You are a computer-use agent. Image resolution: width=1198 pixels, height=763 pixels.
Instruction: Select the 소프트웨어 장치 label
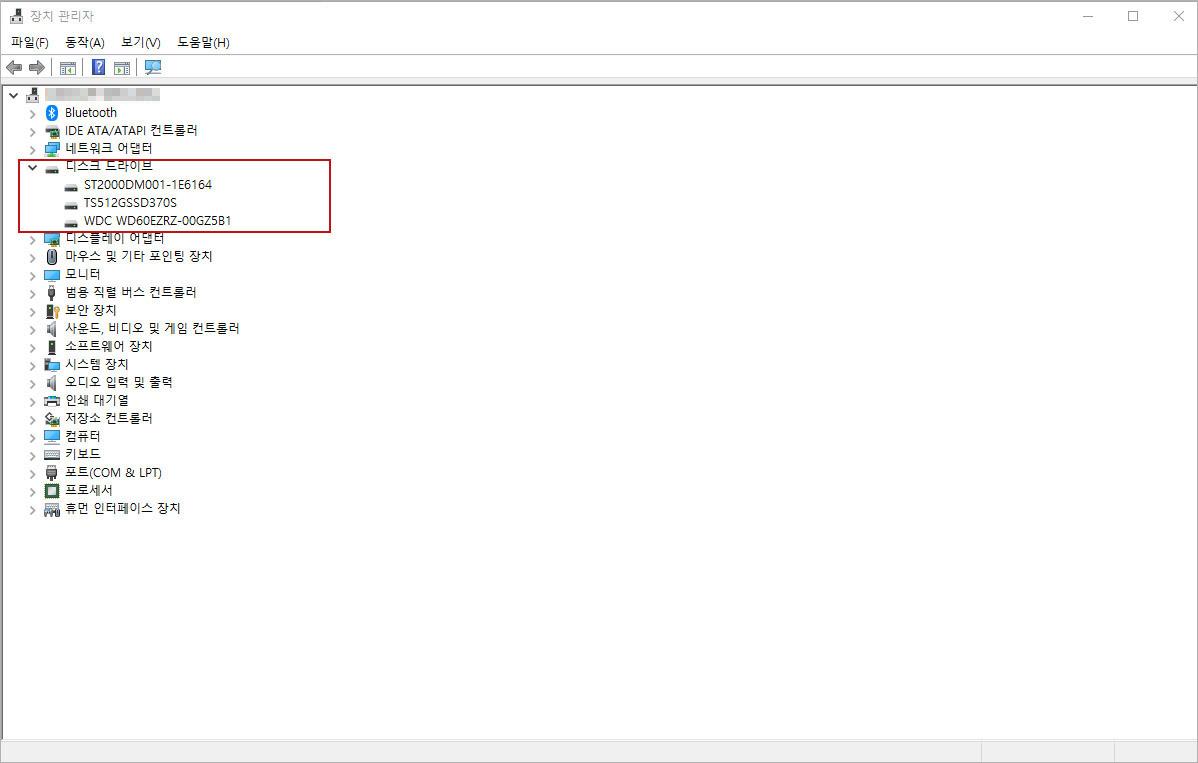[108, 346]
